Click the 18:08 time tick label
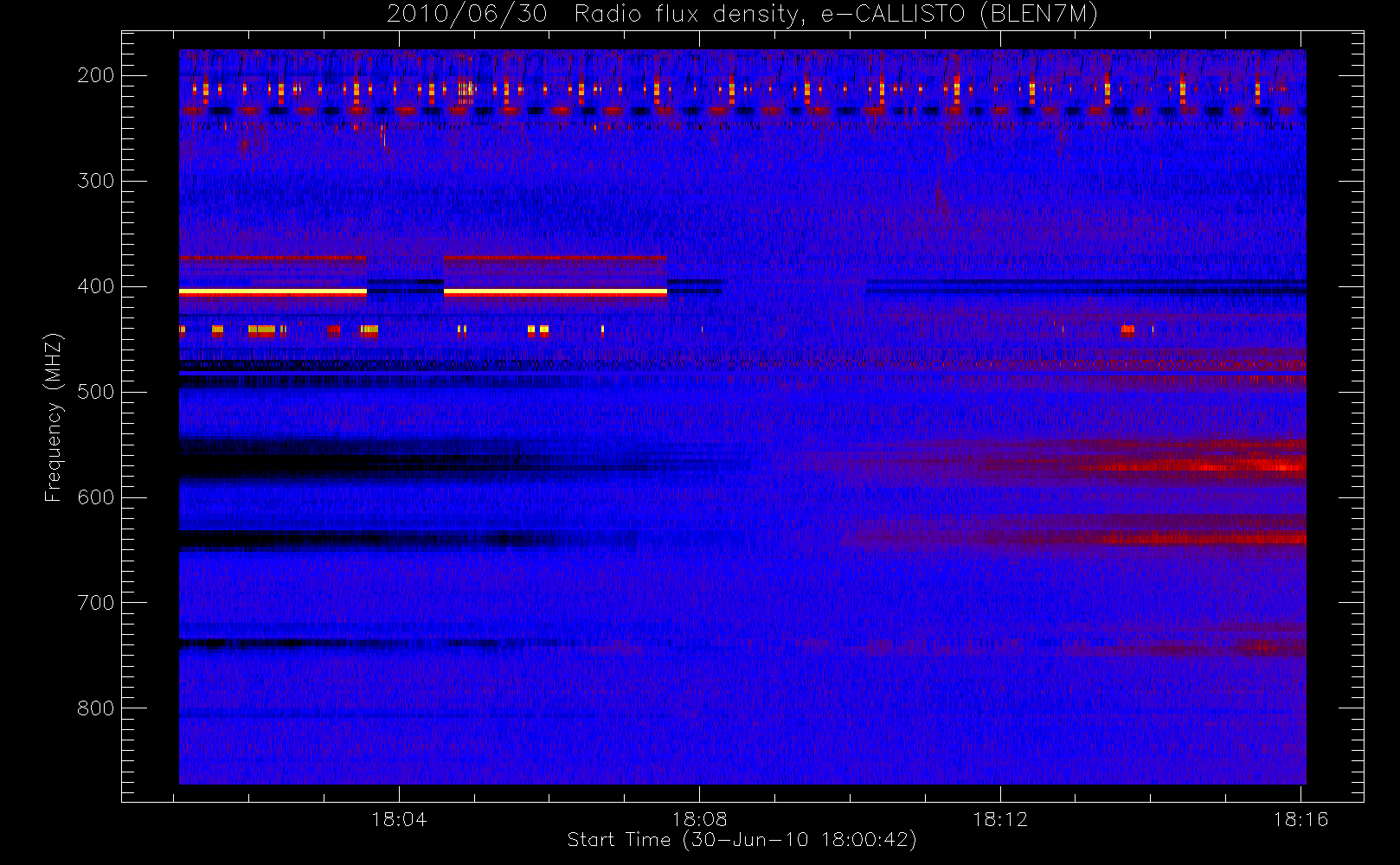The height and width of the screenshot is (865, 1400). pyautogui.click(x=699, y=819)
